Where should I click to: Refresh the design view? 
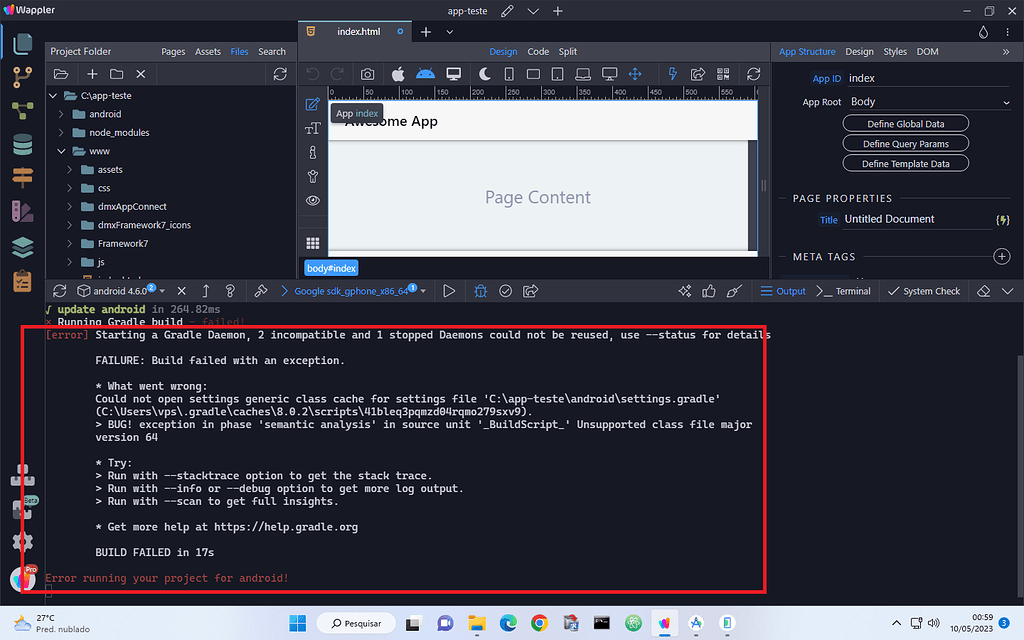pos(754,74)
